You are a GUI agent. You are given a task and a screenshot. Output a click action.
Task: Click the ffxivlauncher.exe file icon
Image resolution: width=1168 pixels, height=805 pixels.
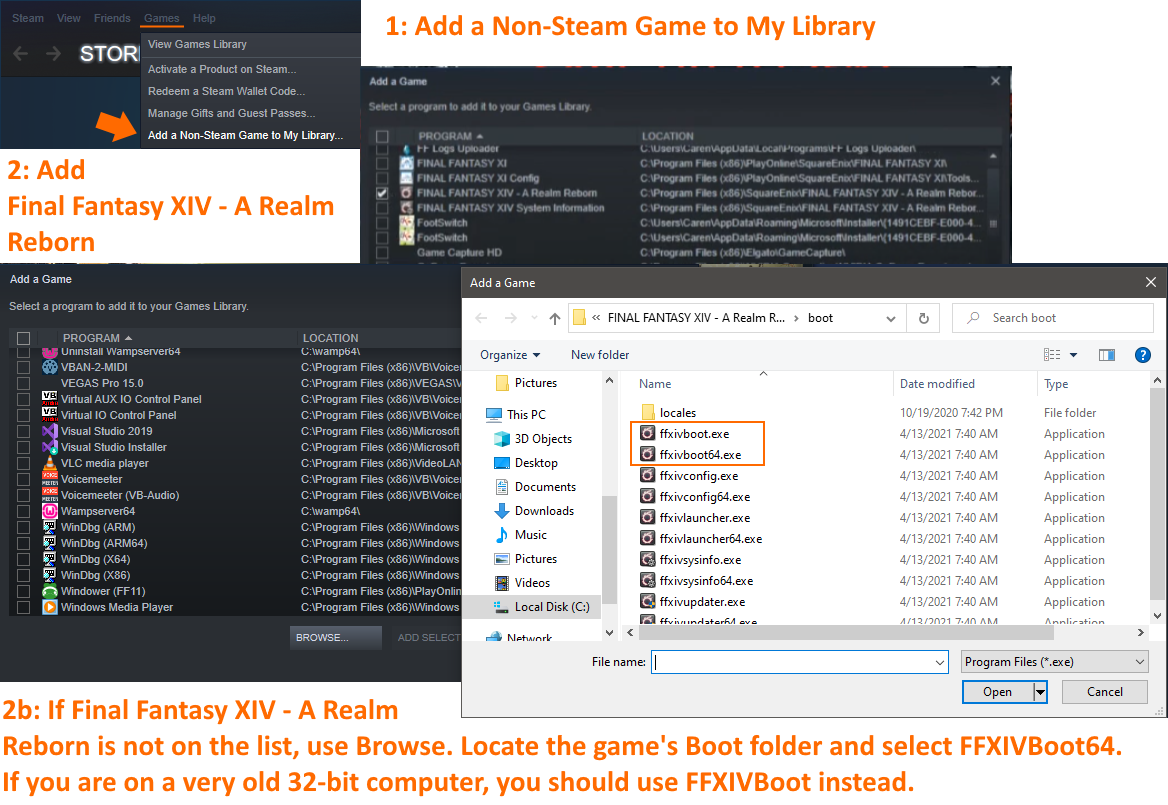point(648,517)
